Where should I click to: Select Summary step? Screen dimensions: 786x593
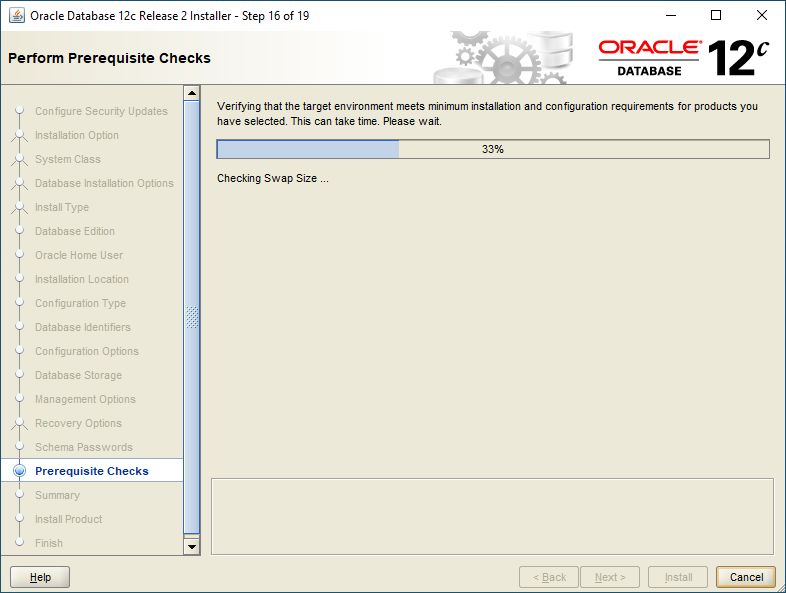click(57, 495)
